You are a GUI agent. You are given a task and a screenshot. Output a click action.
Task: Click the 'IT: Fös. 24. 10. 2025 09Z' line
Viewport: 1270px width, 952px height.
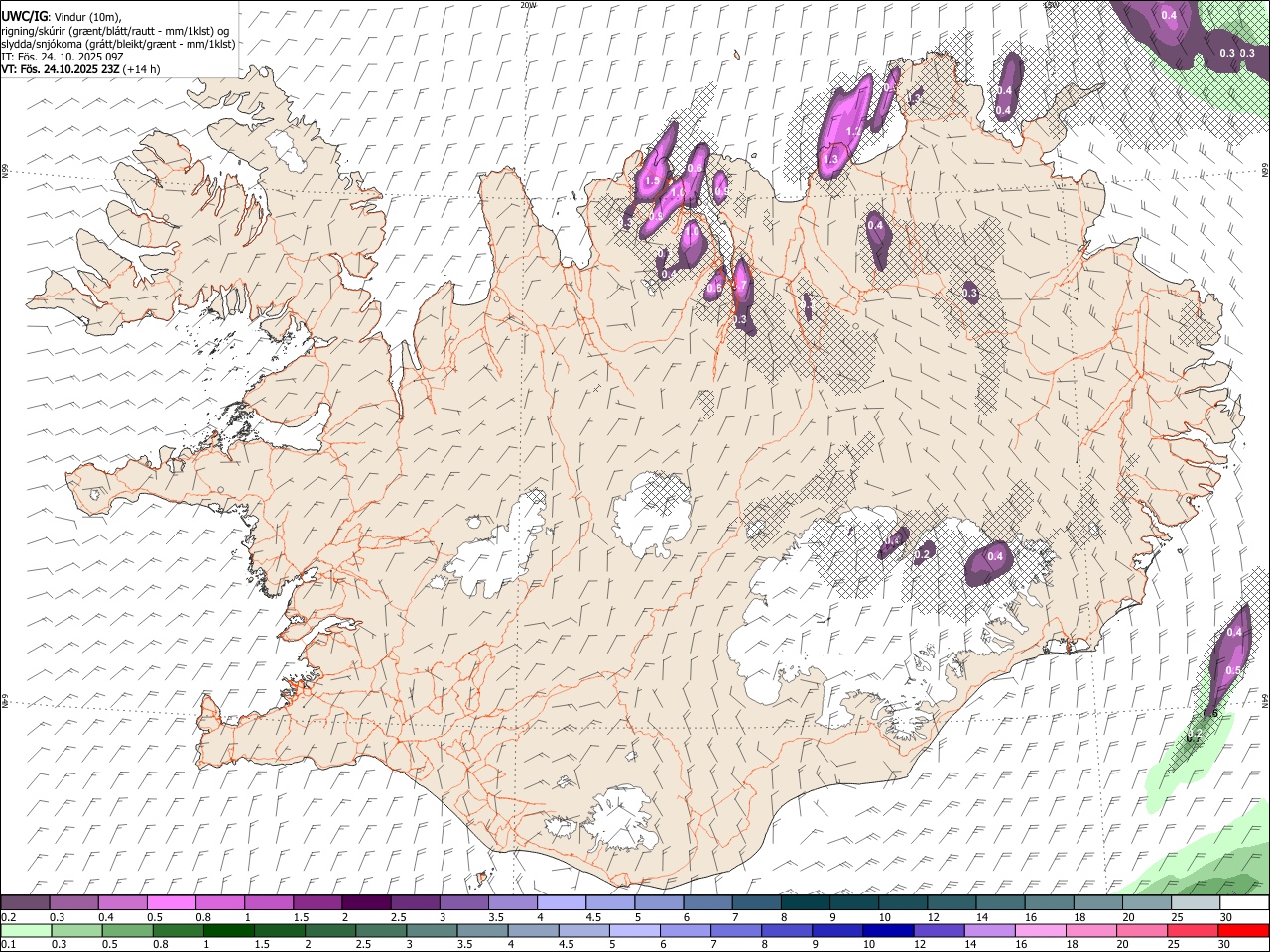(63, 57)
